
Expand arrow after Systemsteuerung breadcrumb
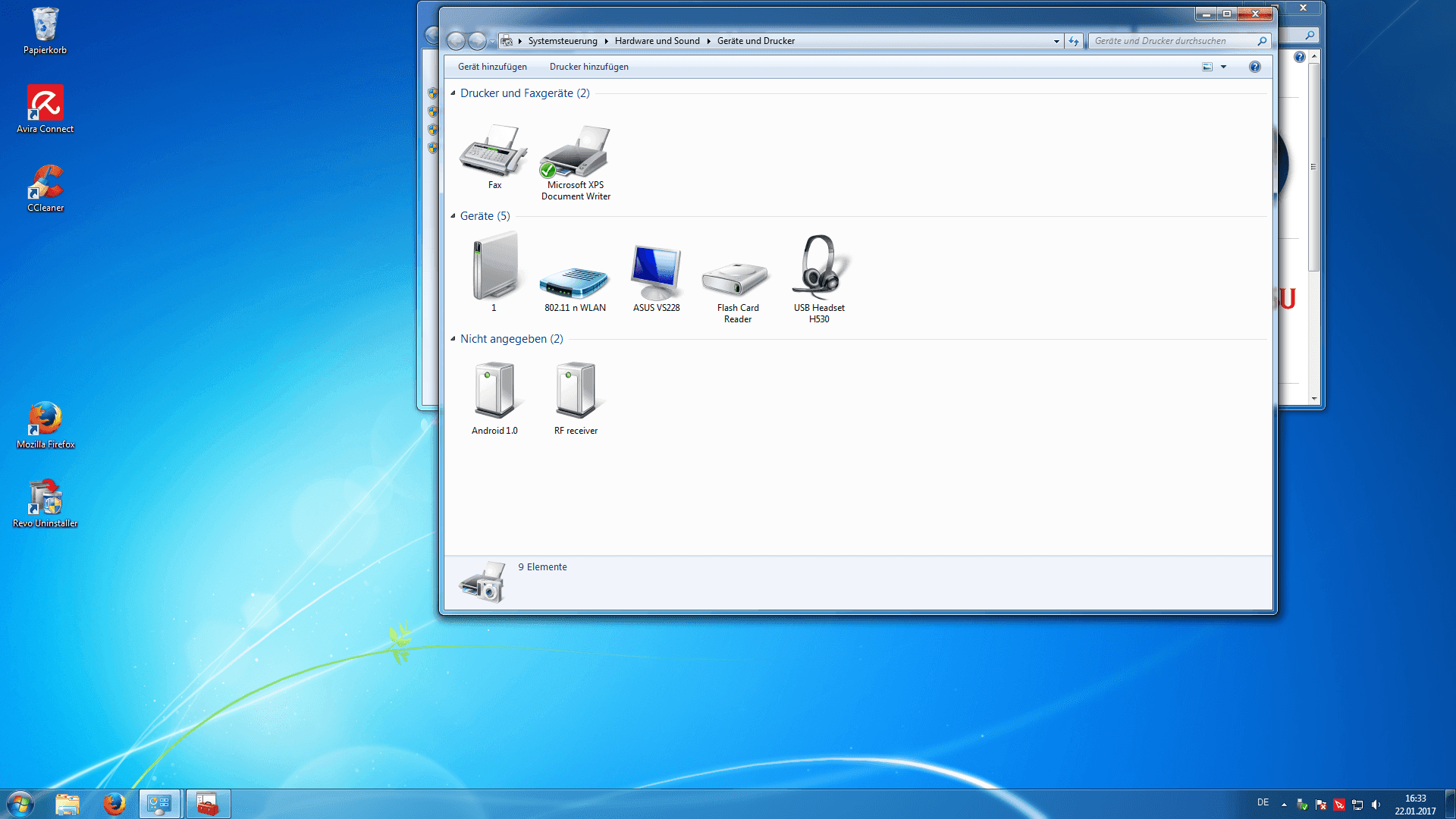[x=607, y=41]
